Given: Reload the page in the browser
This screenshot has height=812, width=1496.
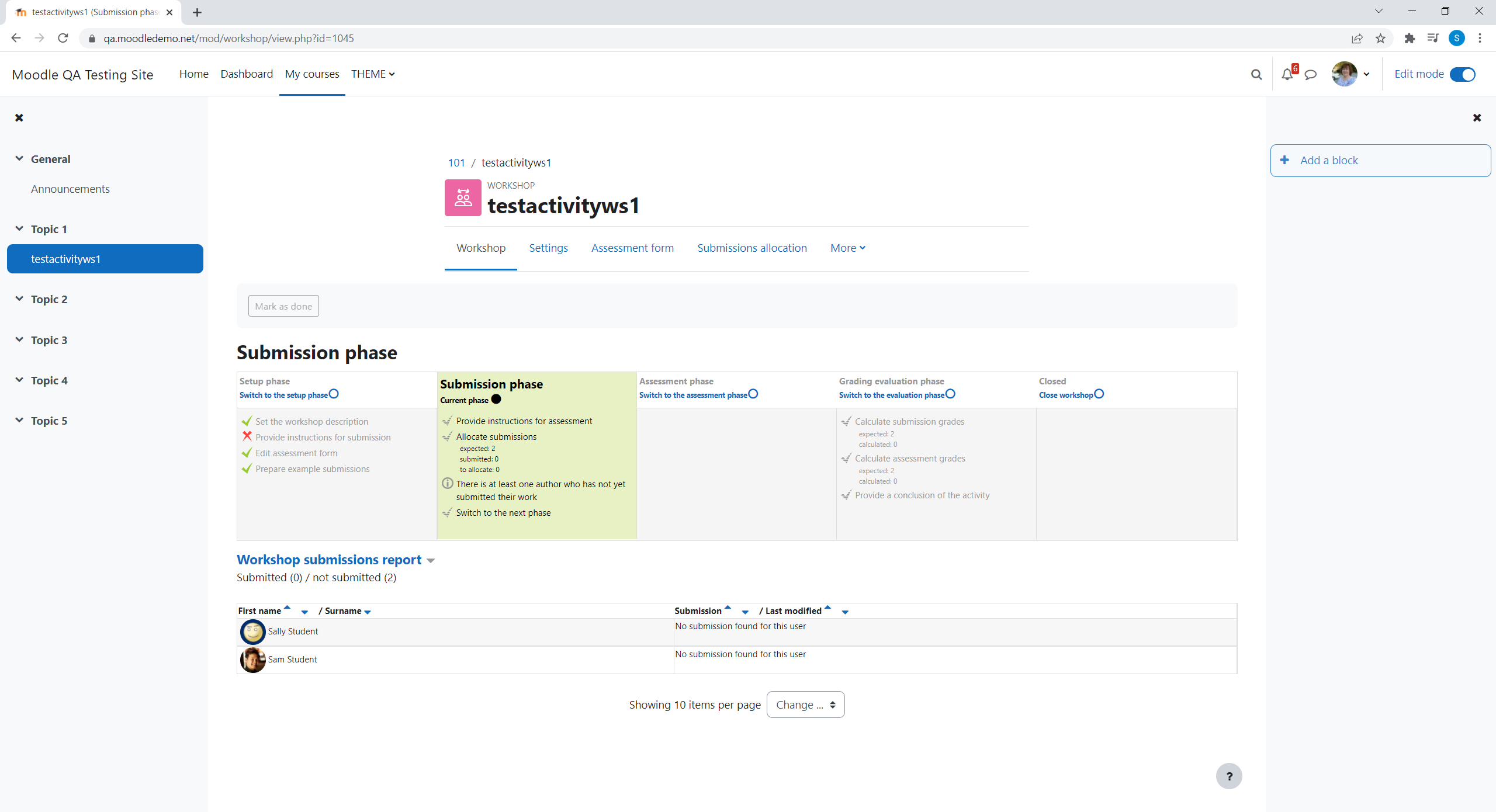Looking at the screenshot, I should pos(63,39).
